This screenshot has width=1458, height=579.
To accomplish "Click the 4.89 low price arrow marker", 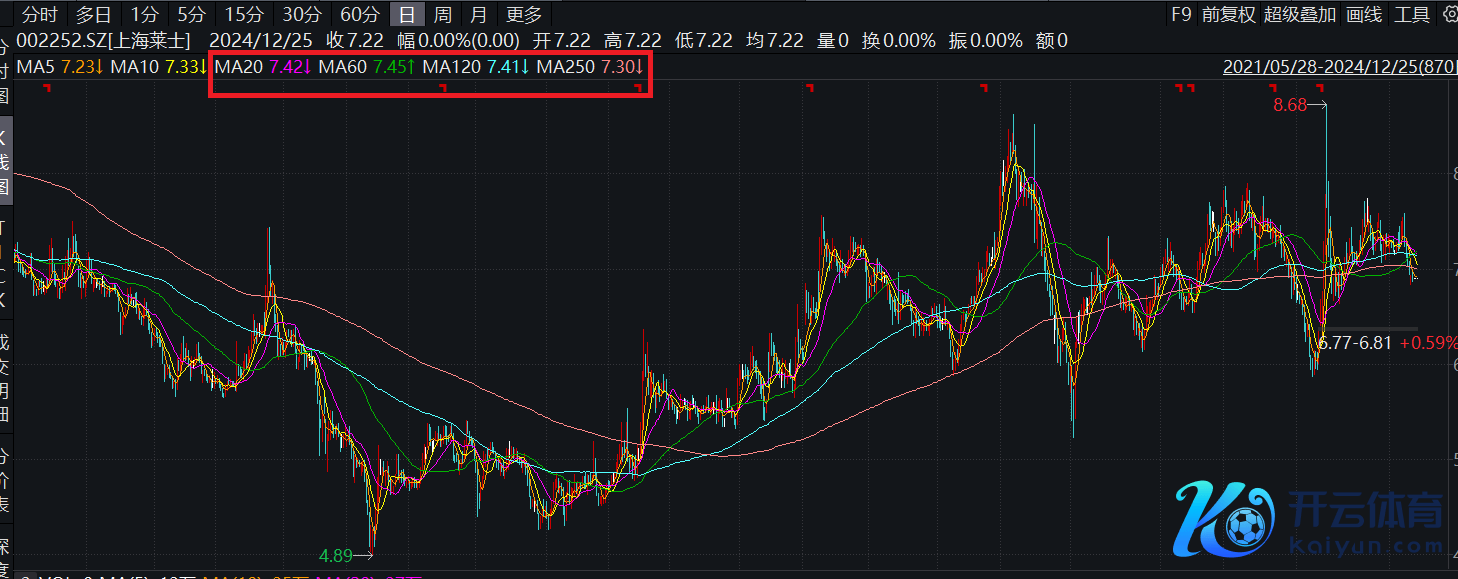I will tap(345, 554).
